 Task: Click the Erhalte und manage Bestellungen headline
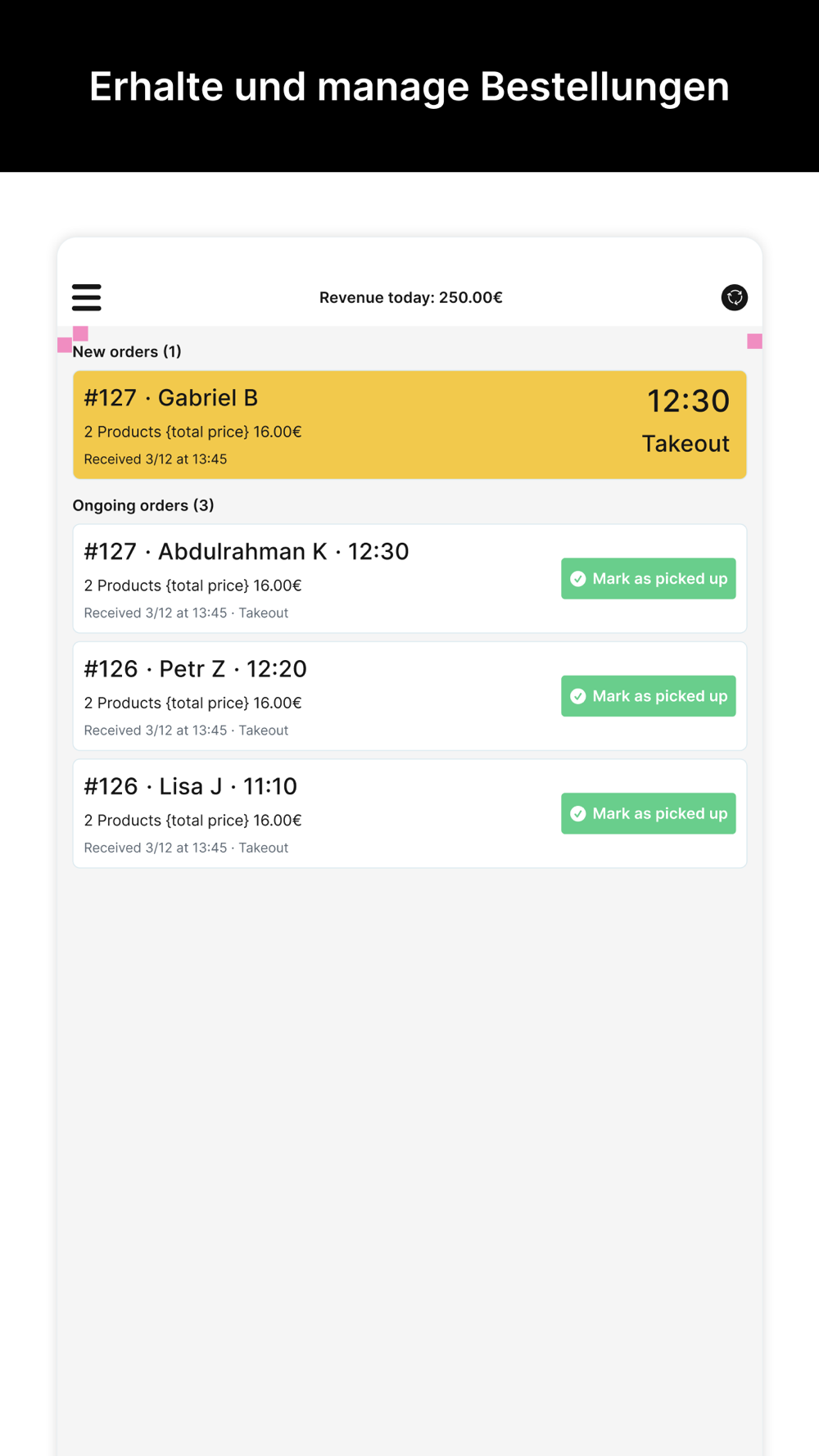click(x=409, y=86)
